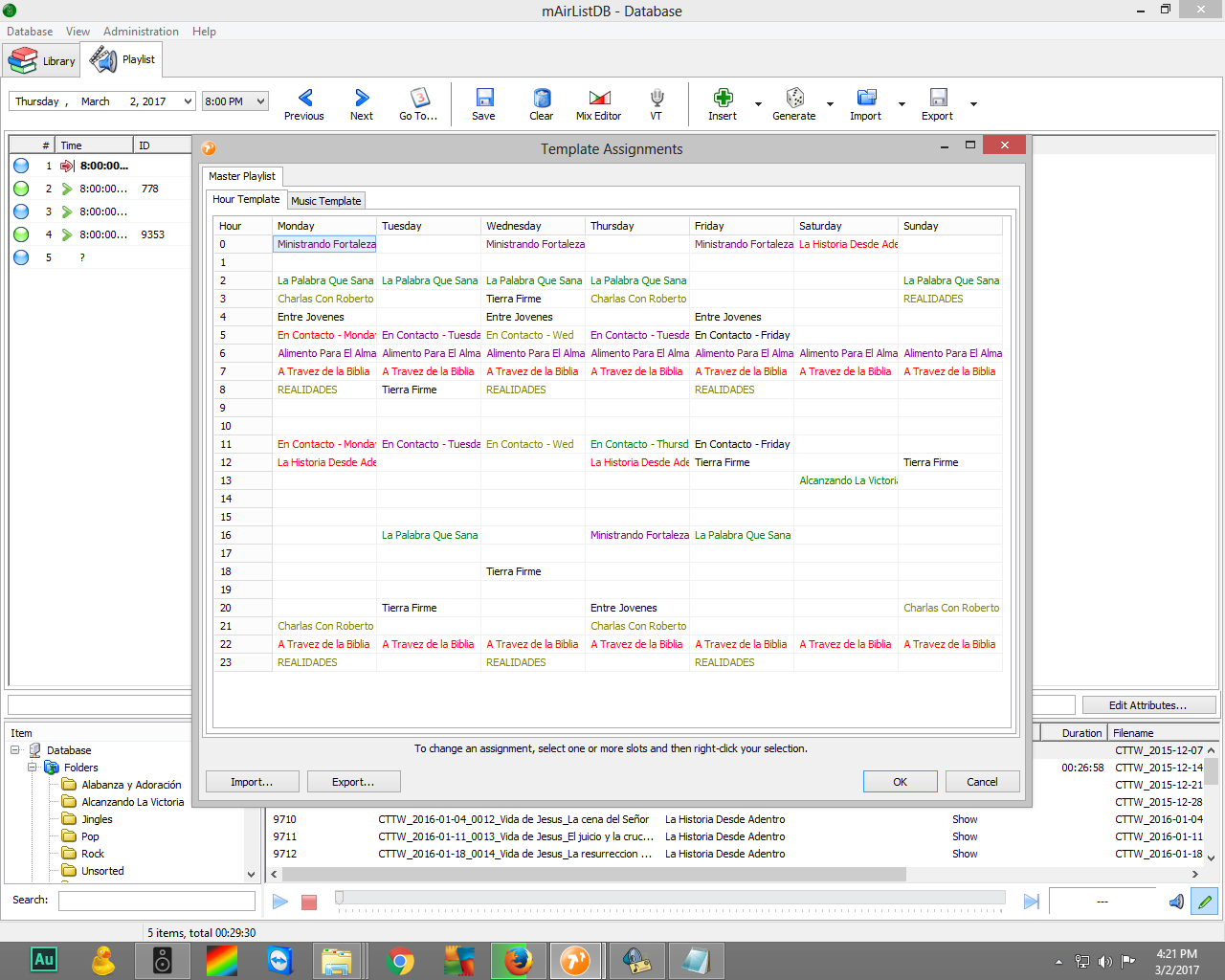
Task: Open Adobe Audition from the taskbar
Action: point(44,960)
